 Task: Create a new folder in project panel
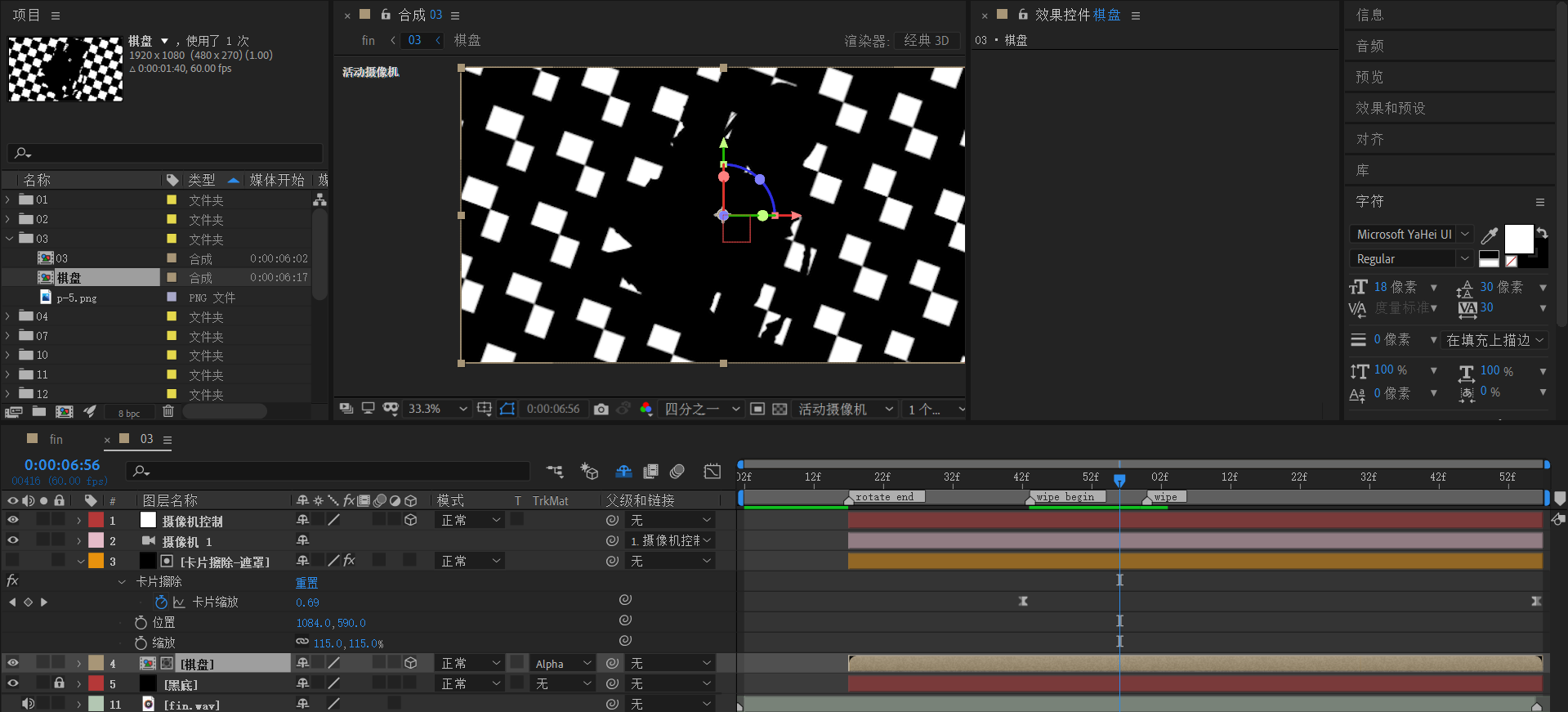(38, 412)
